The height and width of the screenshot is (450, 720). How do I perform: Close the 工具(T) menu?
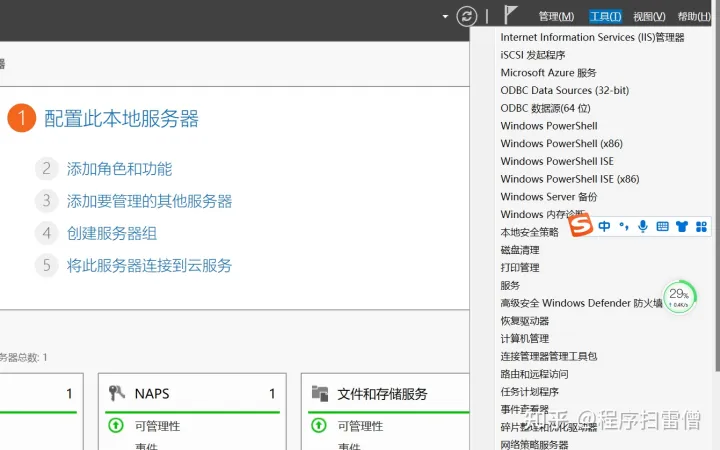[605, 17]
